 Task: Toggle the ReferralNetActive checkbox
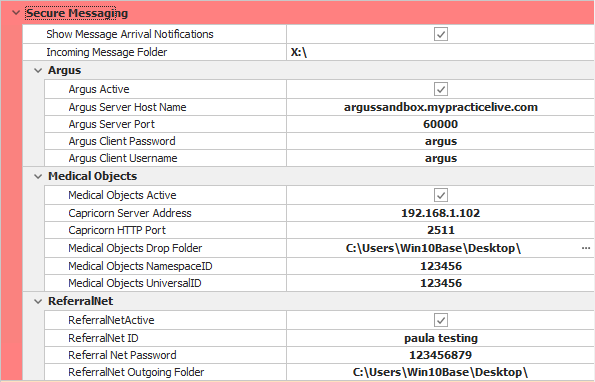(x=441, y=320)
